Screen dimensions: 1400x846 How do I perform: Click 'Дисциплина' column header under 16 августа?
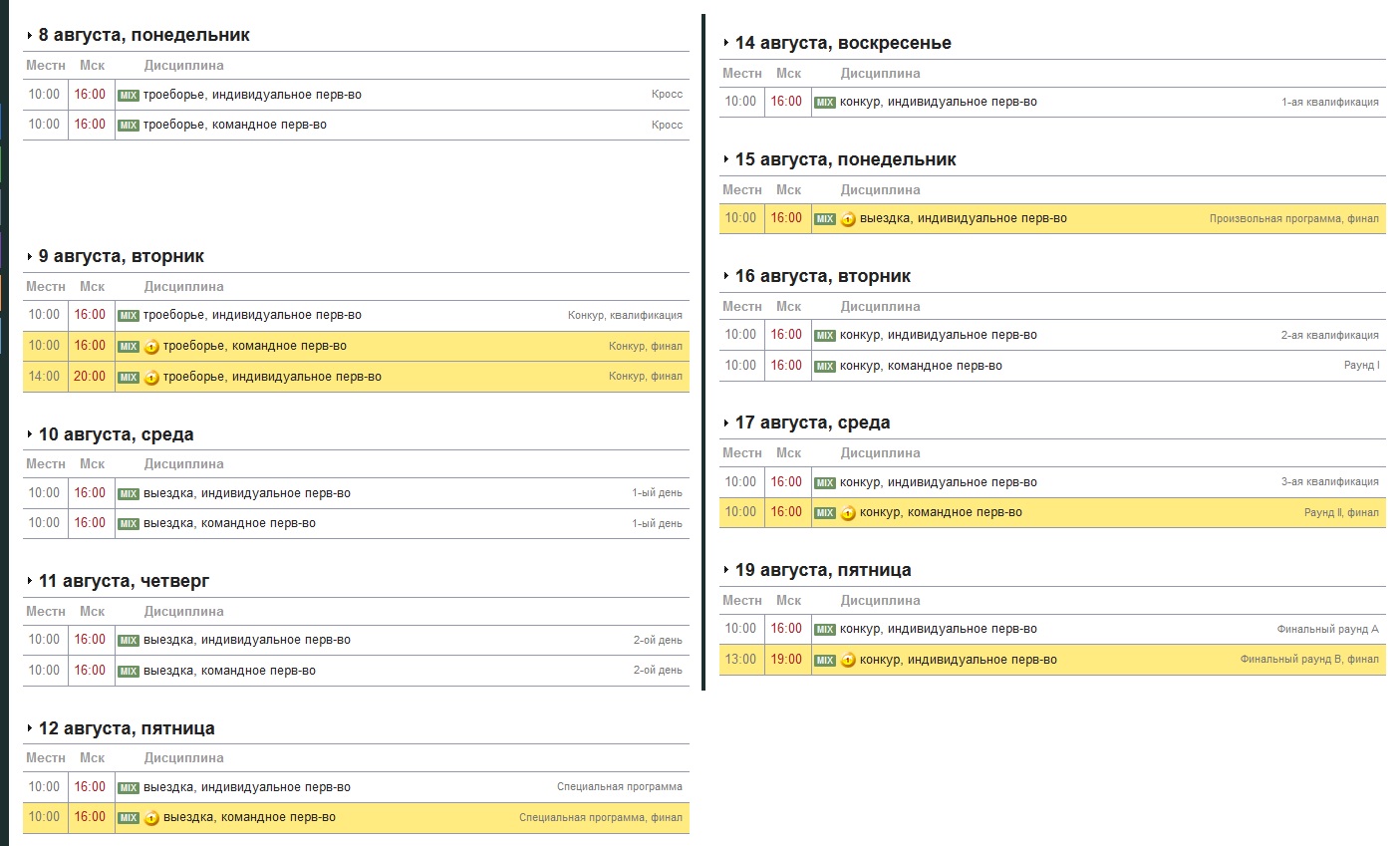[x=880, y=307]
